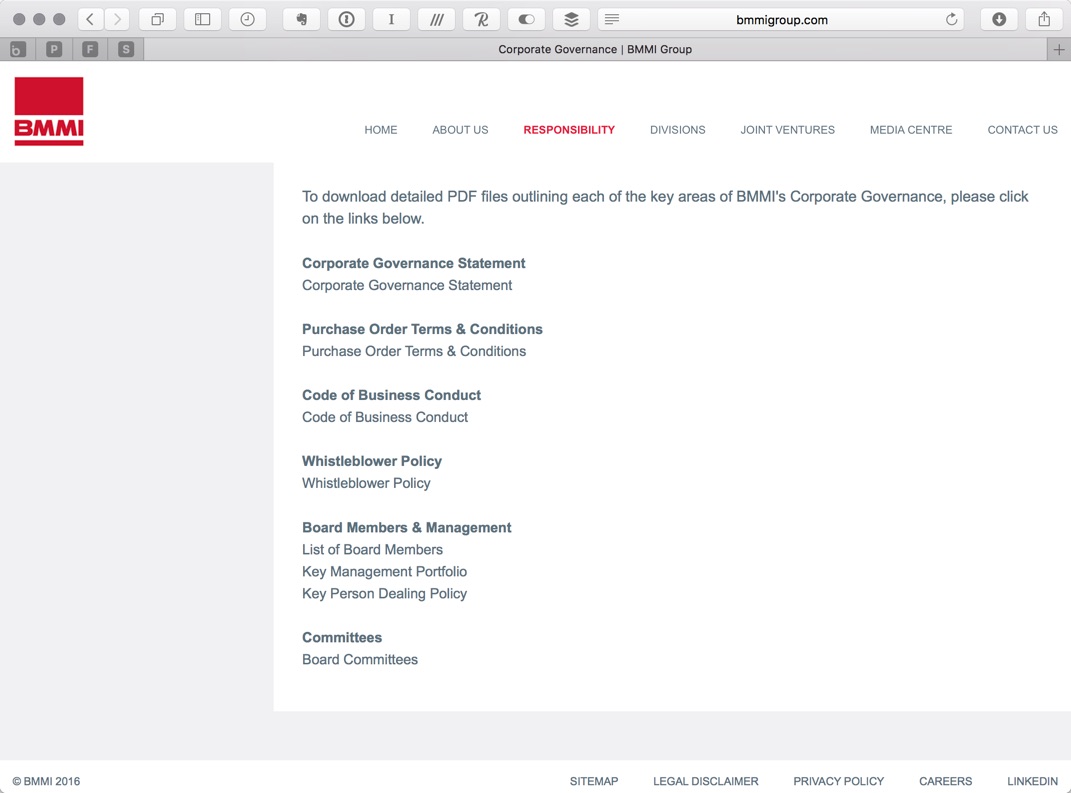Download the non-bold Corporate Governance Statement link
Image resolution: width=1071 pixels, height=793 pixels.
point(407,286)
